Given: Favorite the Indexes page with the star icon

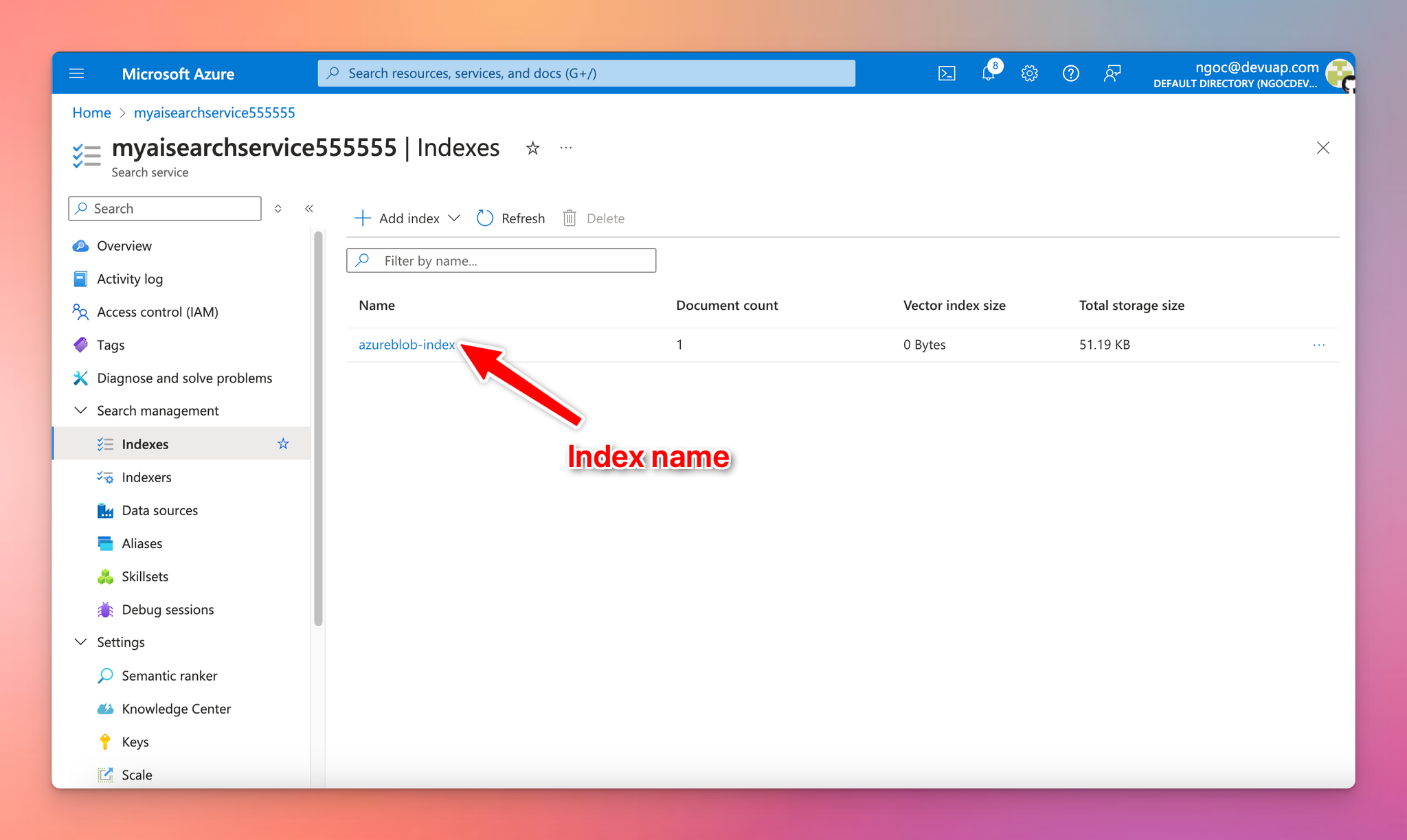Looking at the screenshot, I should click(x=532, y=148).
